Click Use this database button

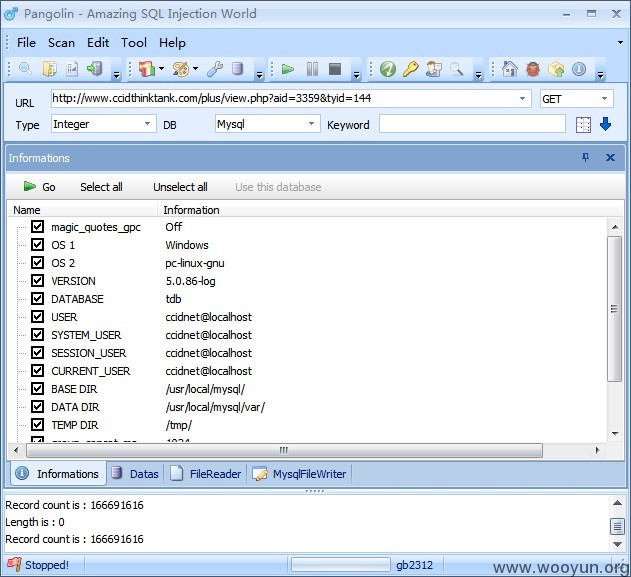[278, 187]
